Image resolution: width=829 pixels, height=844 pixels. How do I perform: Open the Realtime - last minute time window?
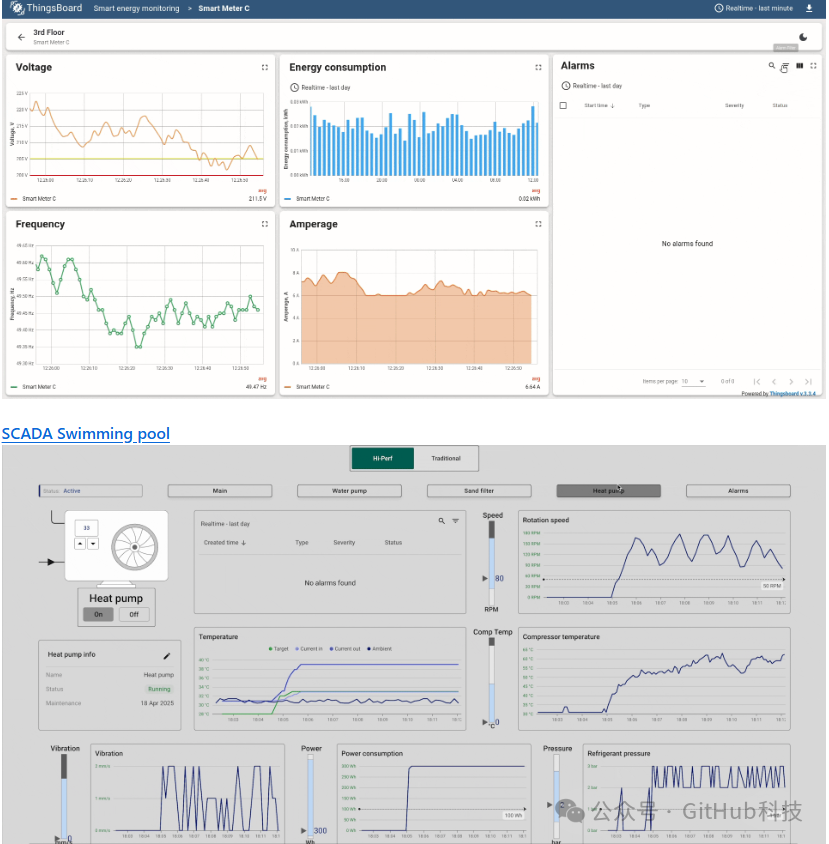click(754, 8)
